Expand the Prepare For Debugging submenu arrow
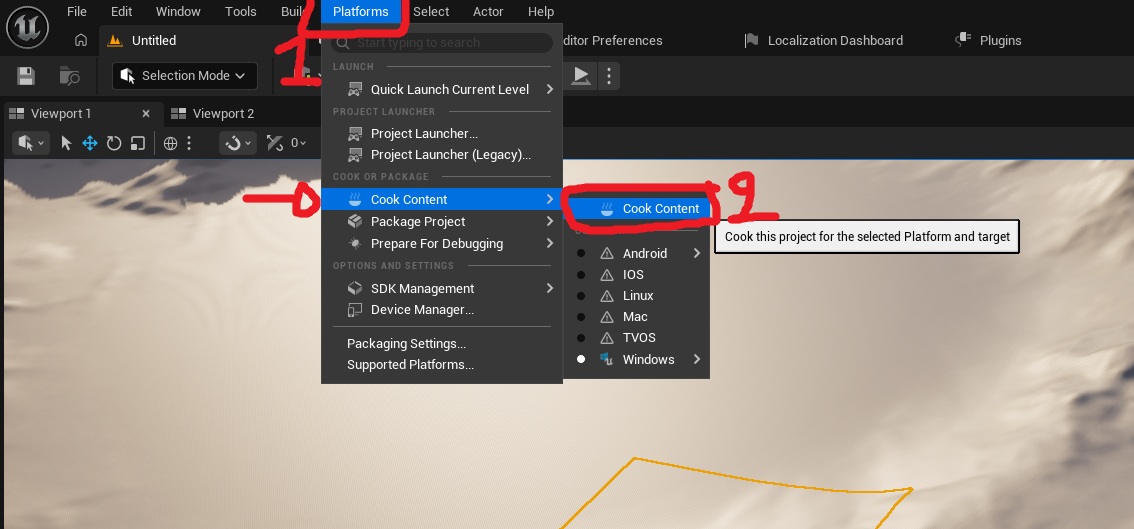The width and height of the screenshot is (1134, 529). (x=550, y=243)
